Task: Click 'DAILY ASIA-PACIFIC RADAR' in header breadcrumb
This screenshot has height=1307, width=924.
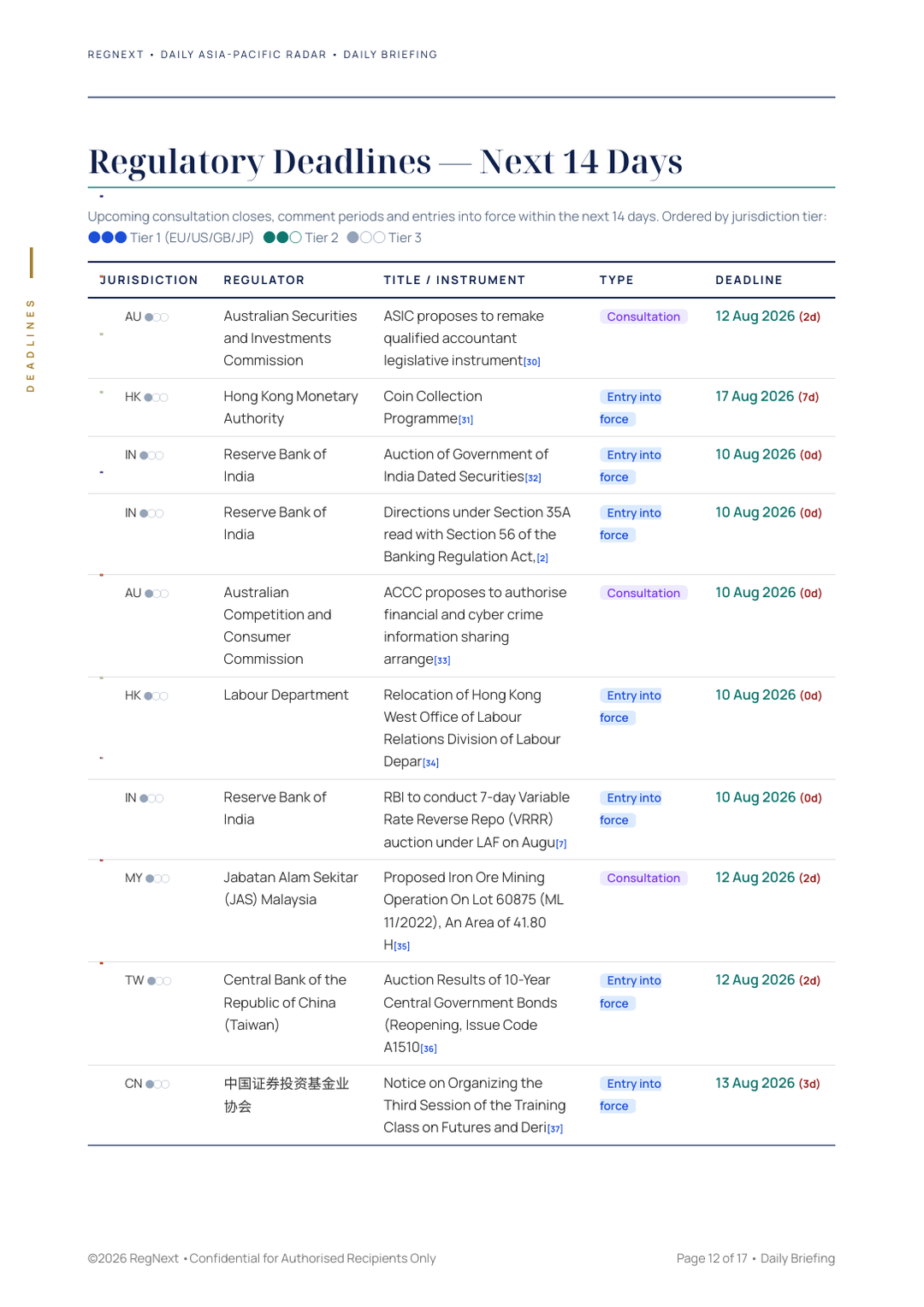Action: click(244, 55)
